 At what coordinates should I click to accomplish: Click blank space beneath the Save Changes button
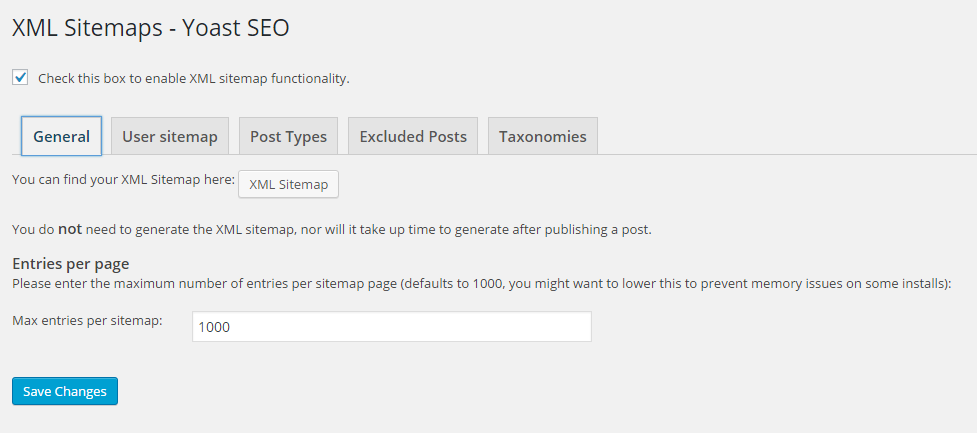65,420
